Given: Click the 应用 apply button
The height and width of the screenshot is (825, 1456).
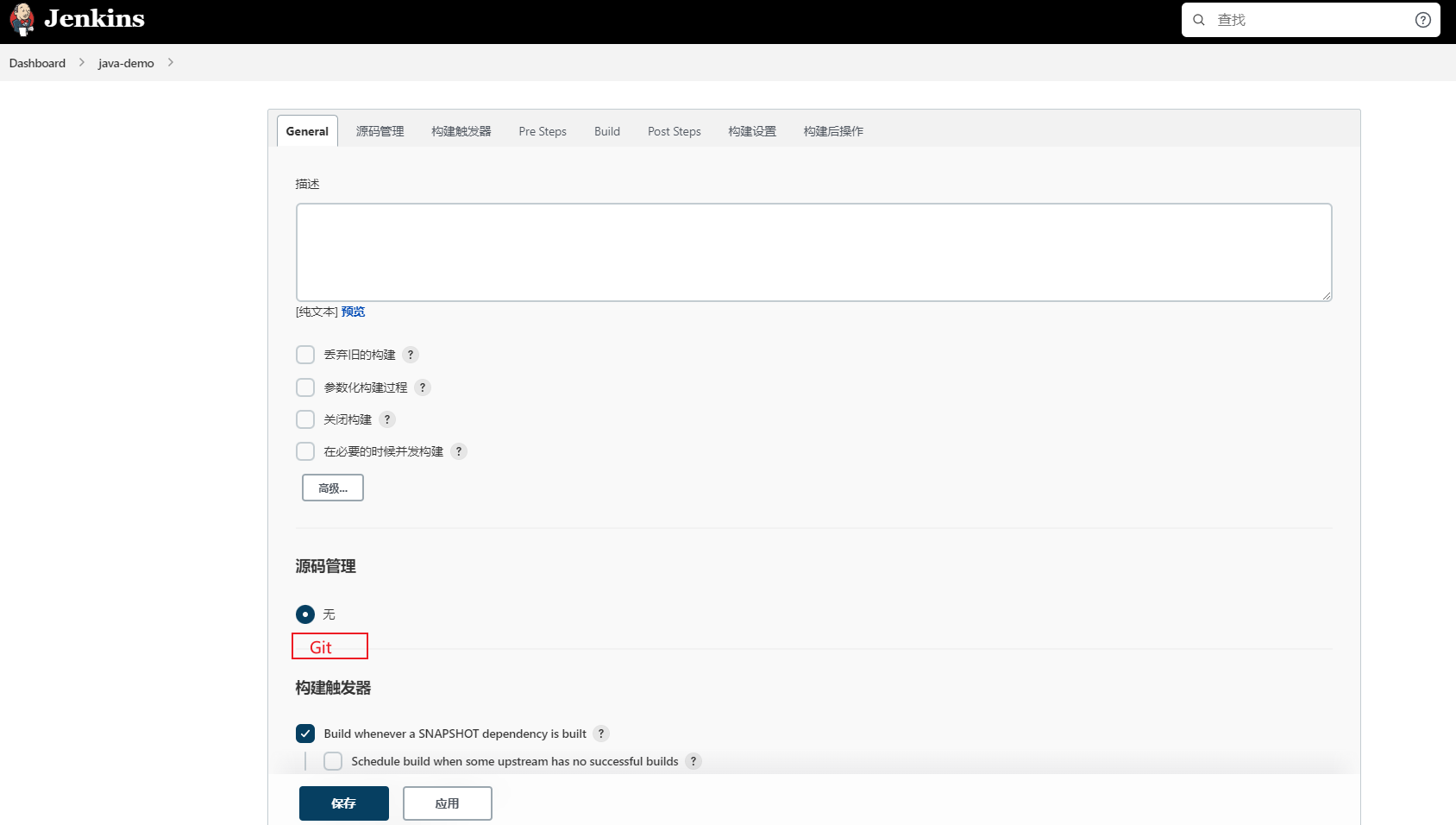Looking at the screenshot, I should pyautogui.click(x=448, y=803).
